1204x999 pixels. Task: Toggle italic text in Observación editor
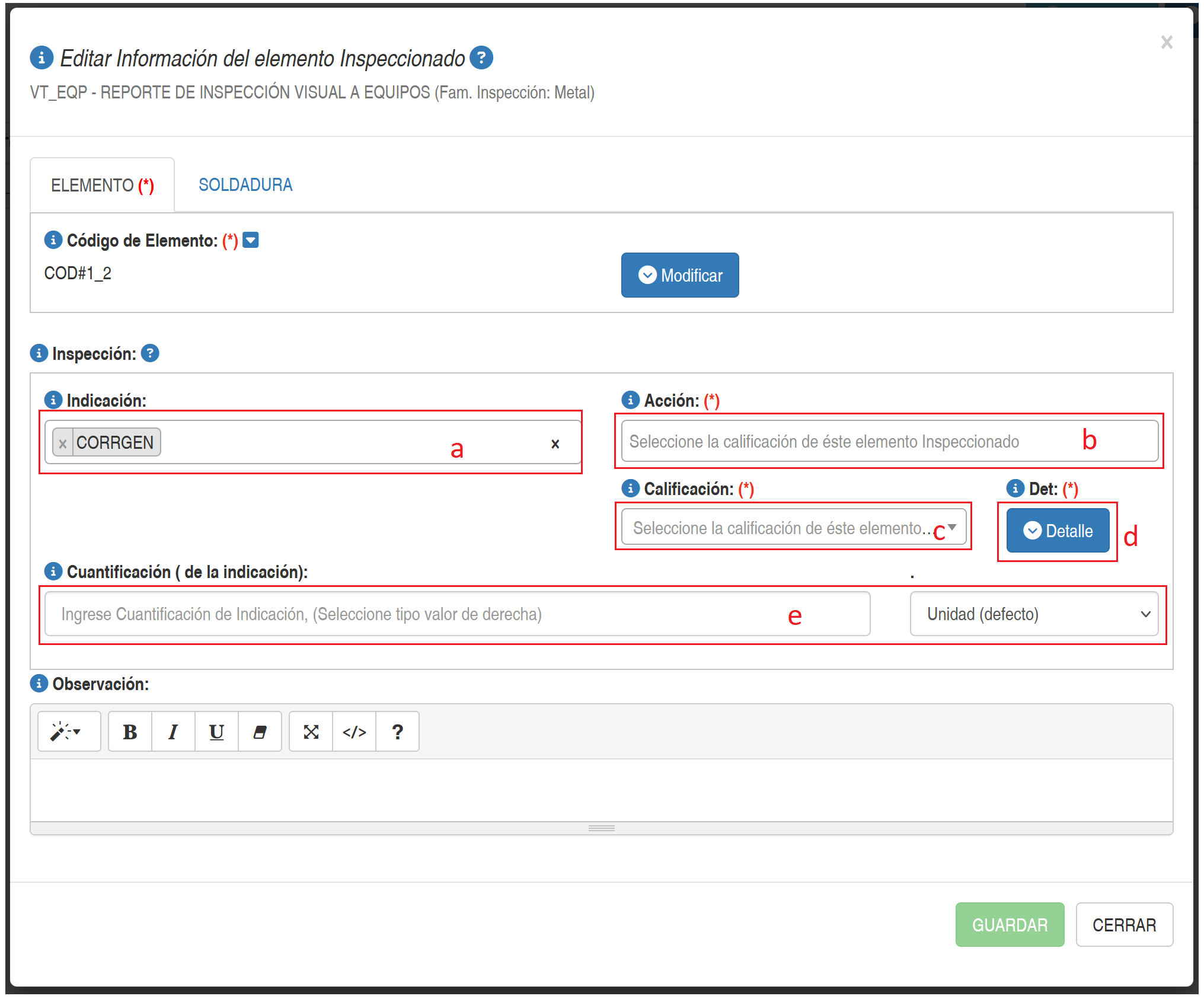pyautogui.click(x=173, y=732)
